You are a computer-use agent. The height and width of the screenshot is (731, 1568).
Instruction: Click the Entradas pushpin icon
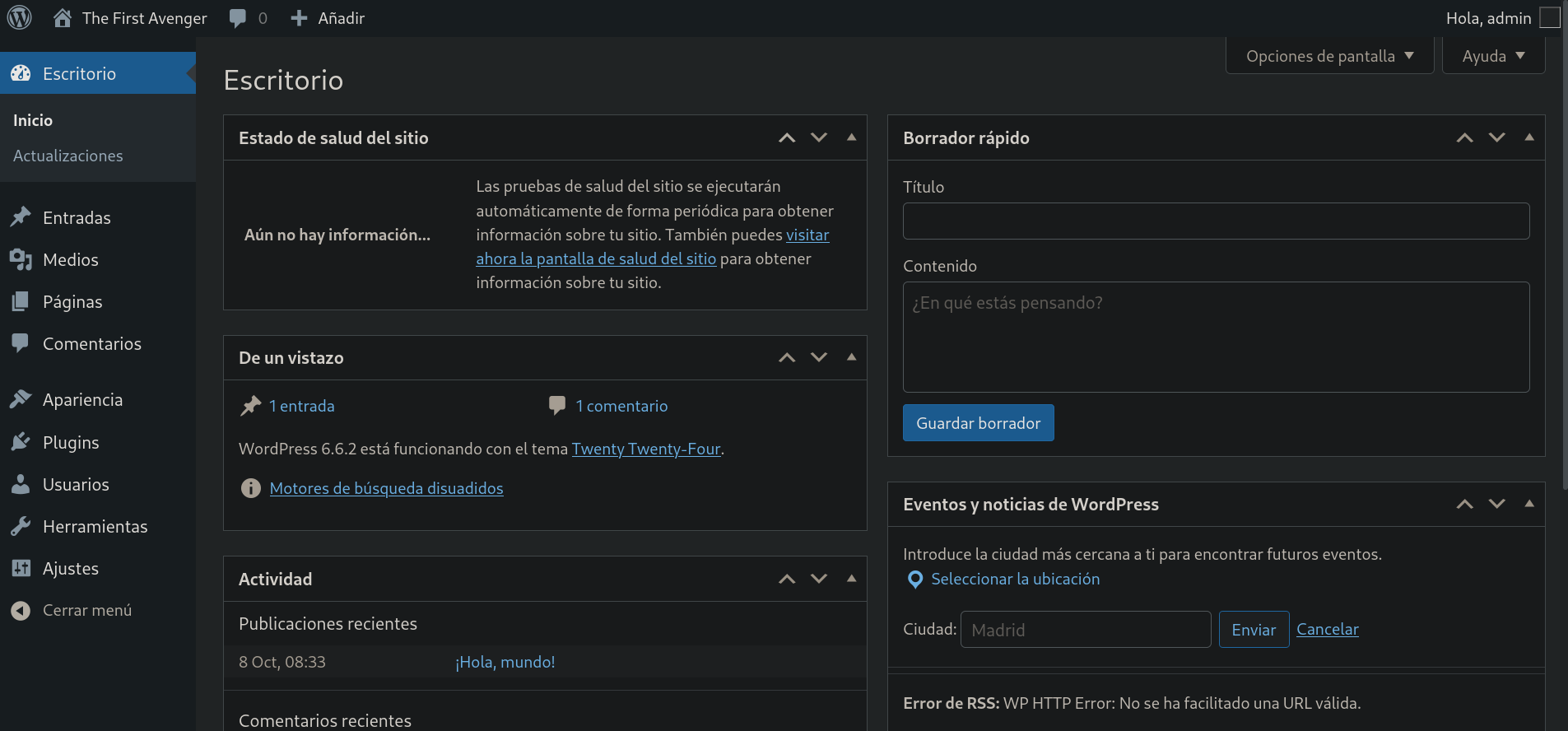21,217
